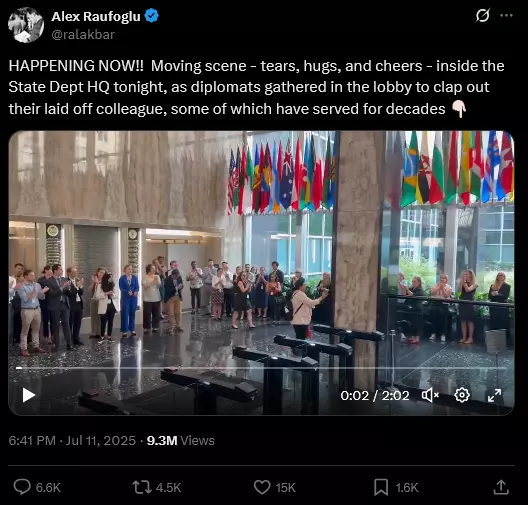This screenshot has width=528, height=505.
Task: Click the 9.3M Views count
Action: pyautogui.click(x=180, y=440)
